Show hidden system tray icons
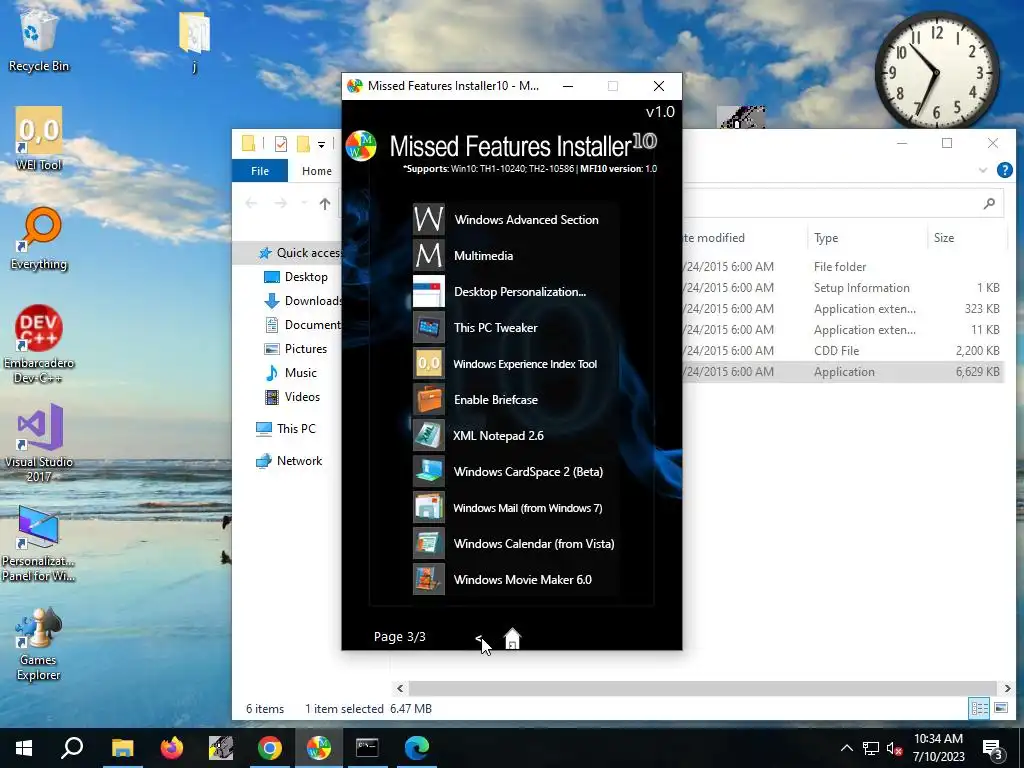1024x768 pixels. (846, 748)
